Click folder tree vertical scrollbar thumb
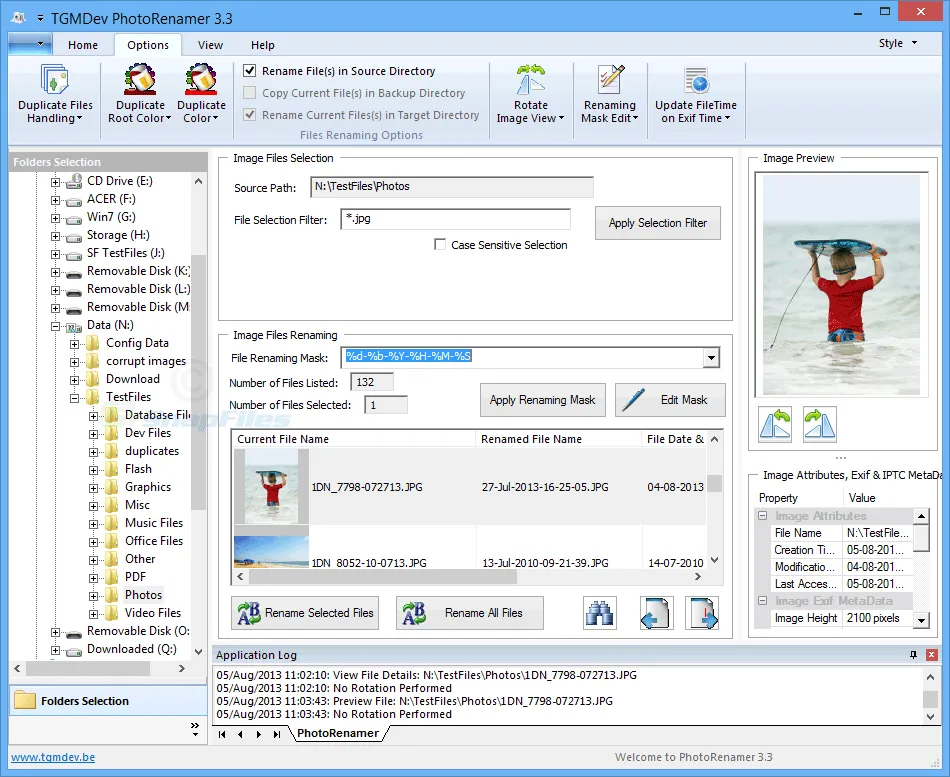This screenshot has height=777, width=950. coord(198,382)
